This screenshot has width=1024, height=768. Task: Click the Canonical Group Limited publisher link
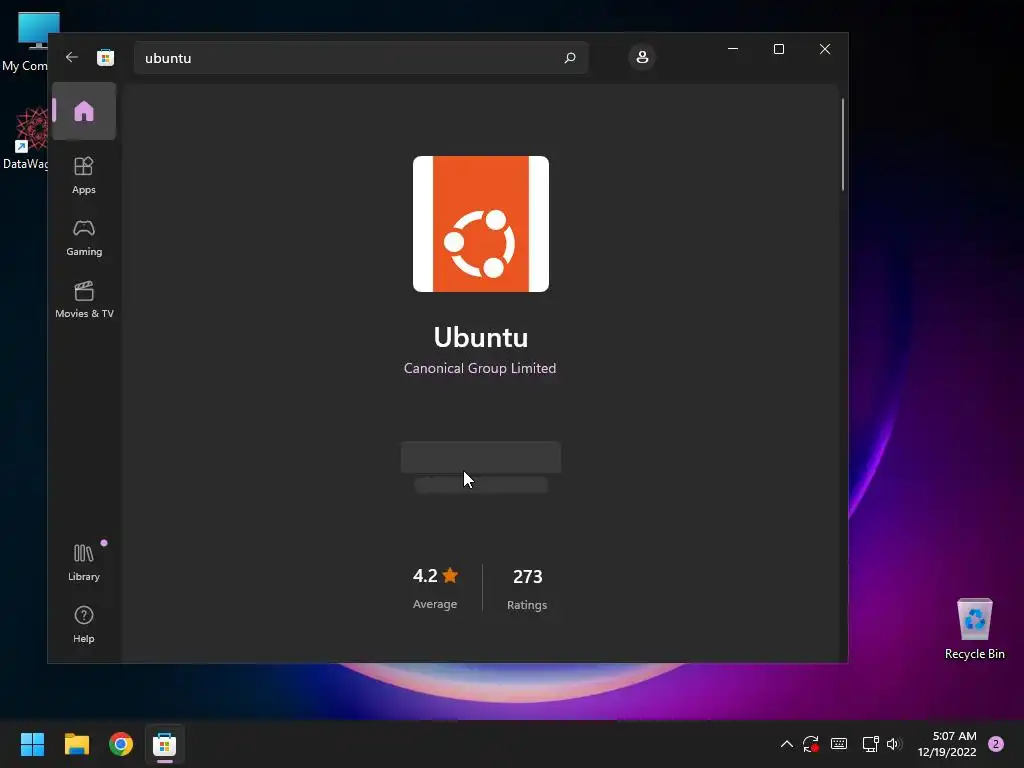480,368
